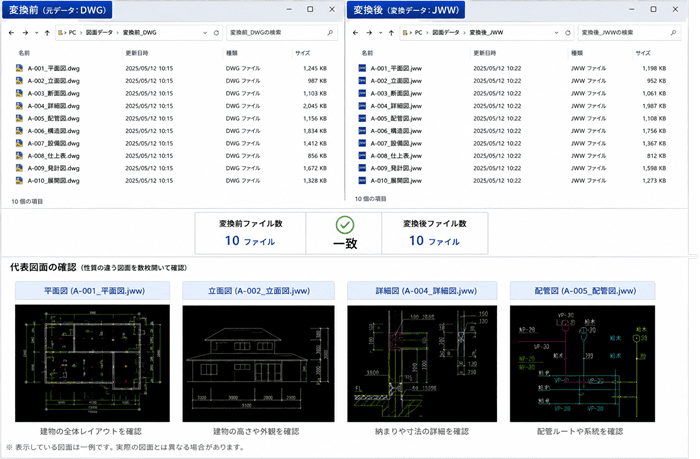This screenshot has height=459, width=700.
Task: Open recent locations dropdown in 変換前_DWG window
Action: [x=36, y=33]
